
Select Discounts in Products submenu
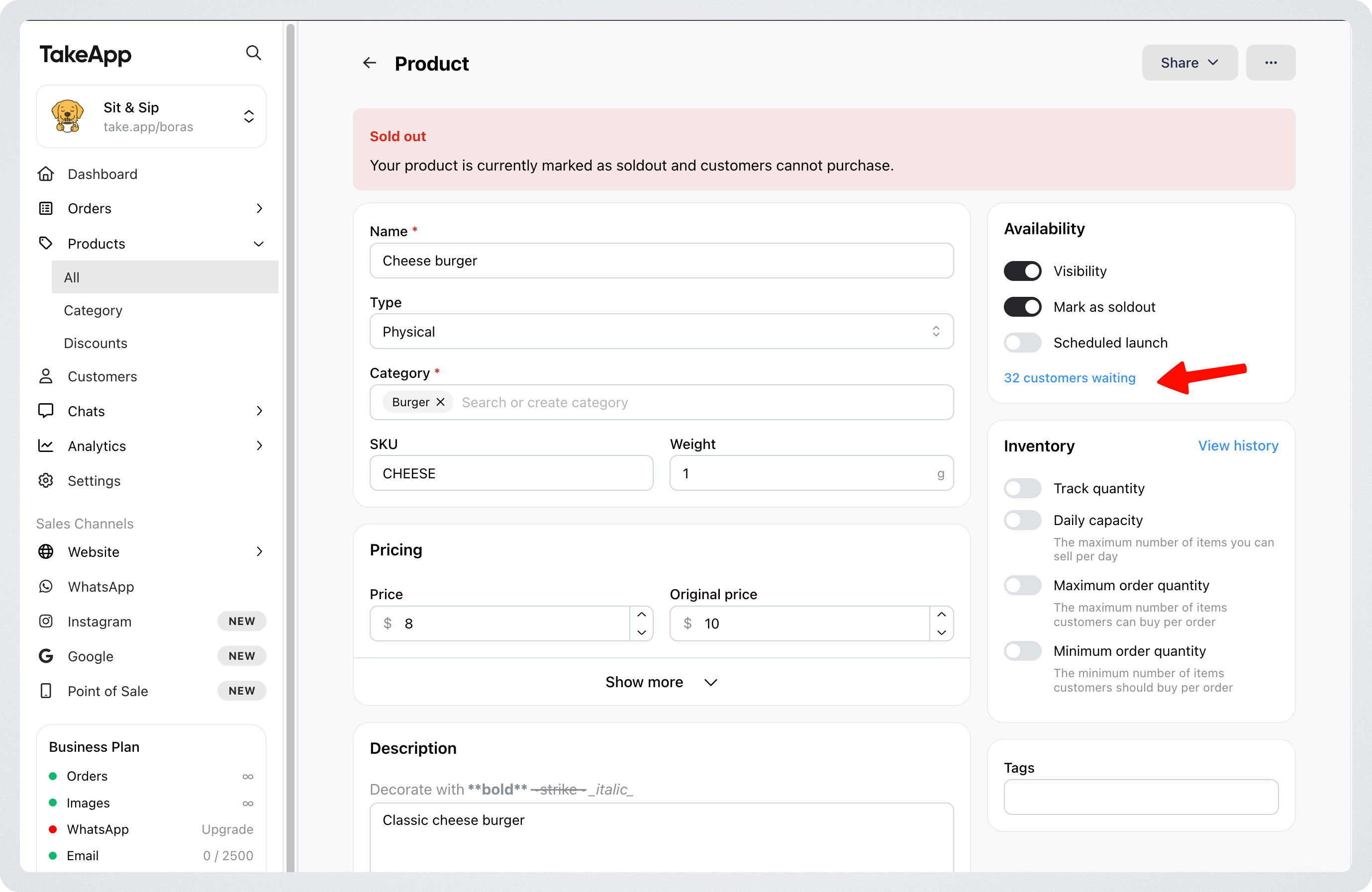95,344
